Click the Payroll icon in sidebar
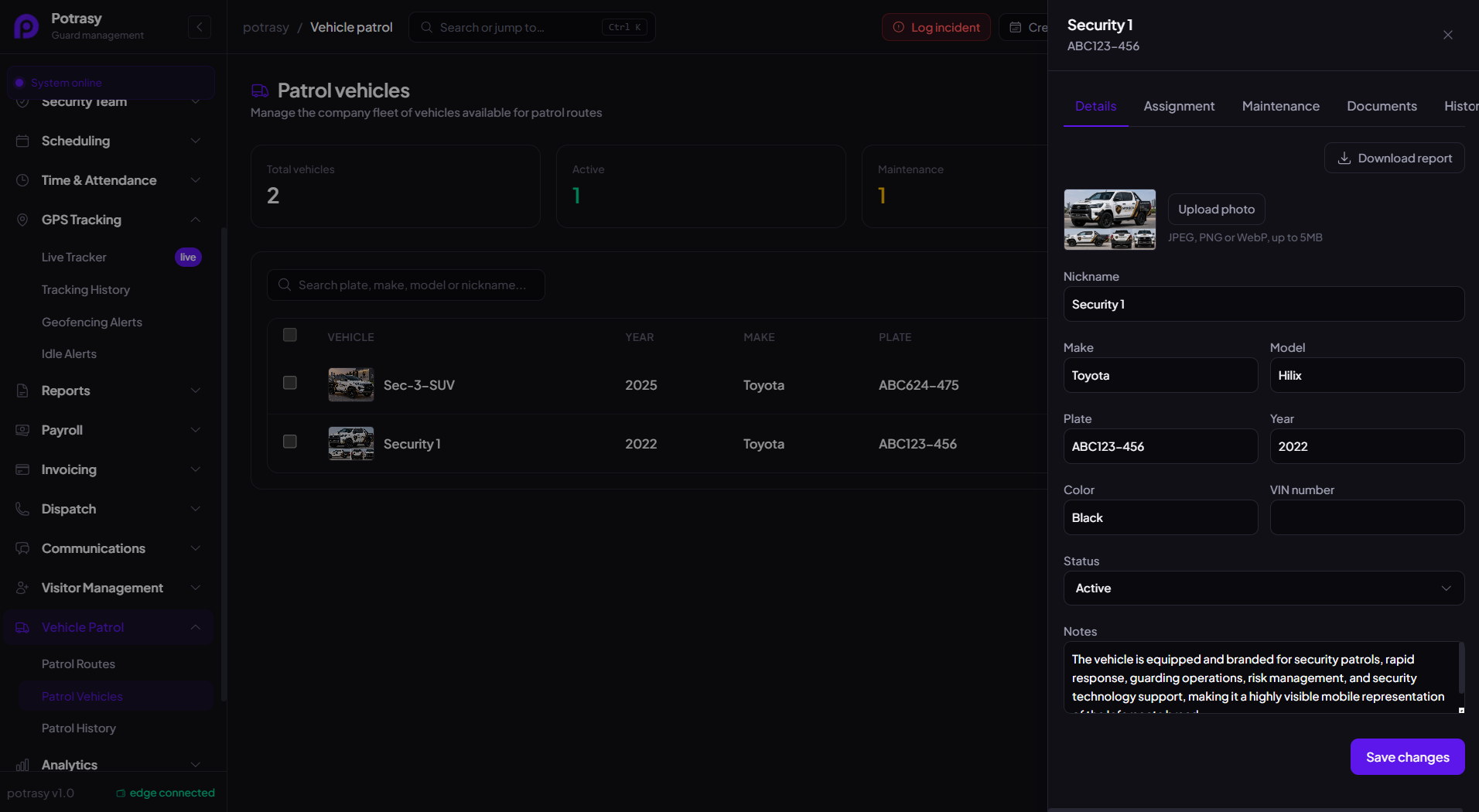1479x812 pixels. click(22, 430)
